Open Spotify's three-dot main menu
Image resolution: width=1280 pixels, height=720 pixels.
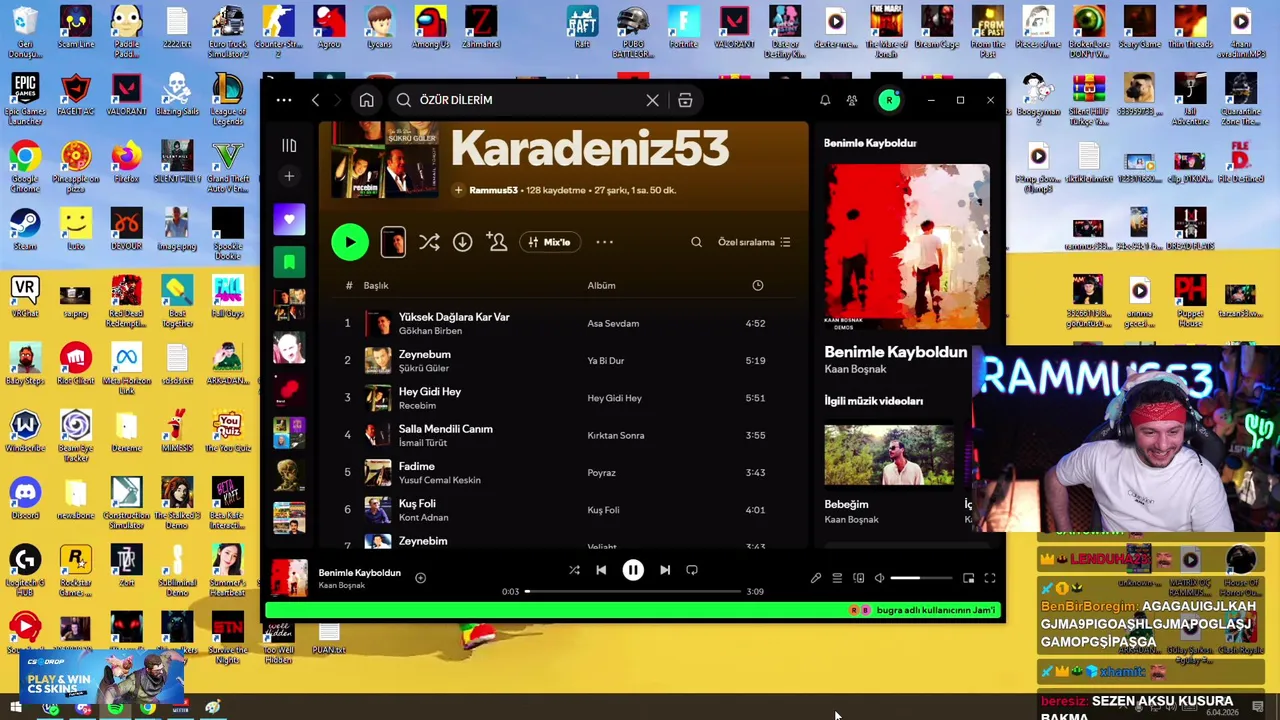pyautogui.click(x=284, y=100)
